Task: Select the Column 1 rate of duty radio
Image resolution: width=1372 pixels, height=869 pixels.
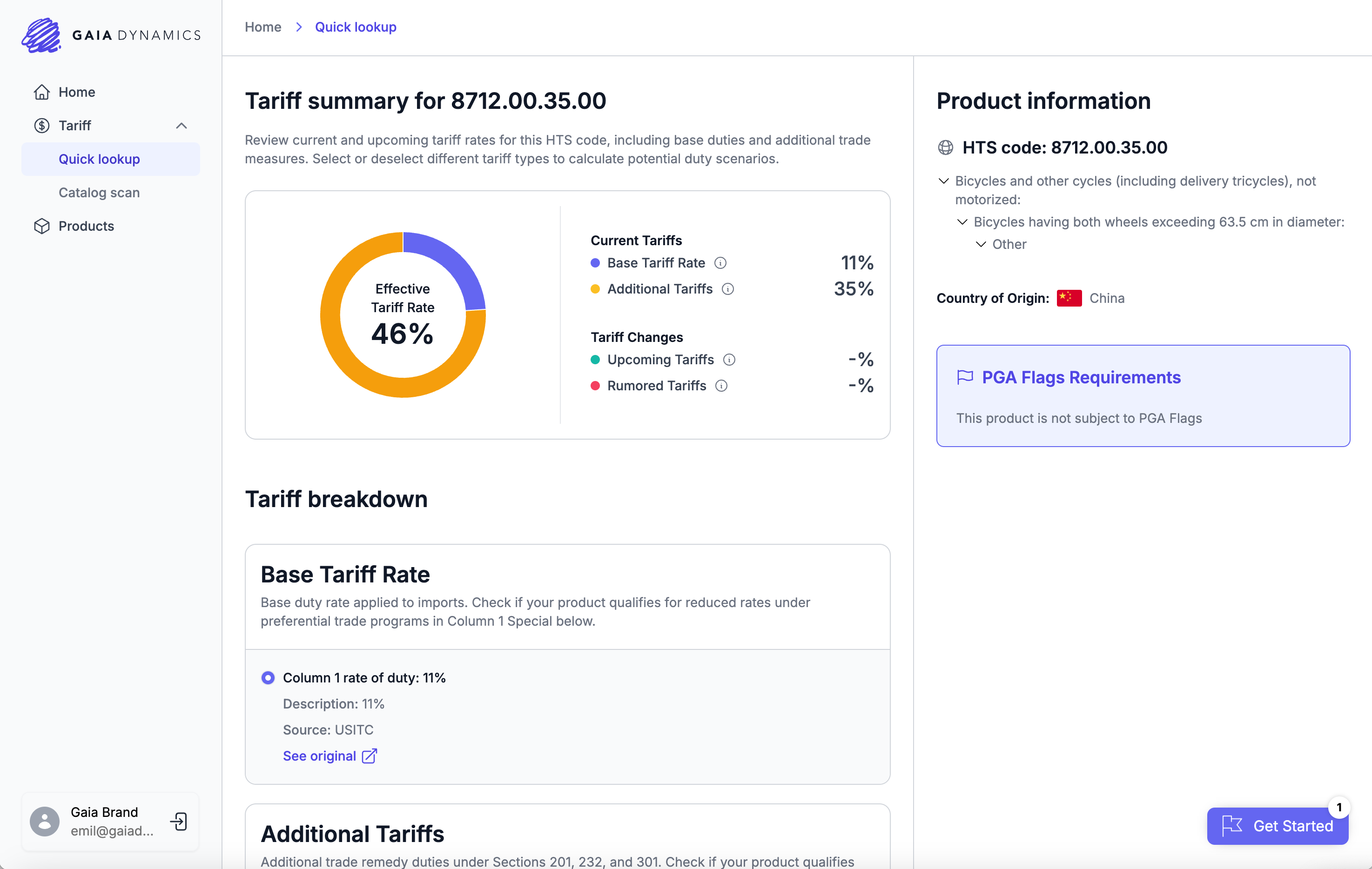Action: pyautogui.click(x=268, y=678)
